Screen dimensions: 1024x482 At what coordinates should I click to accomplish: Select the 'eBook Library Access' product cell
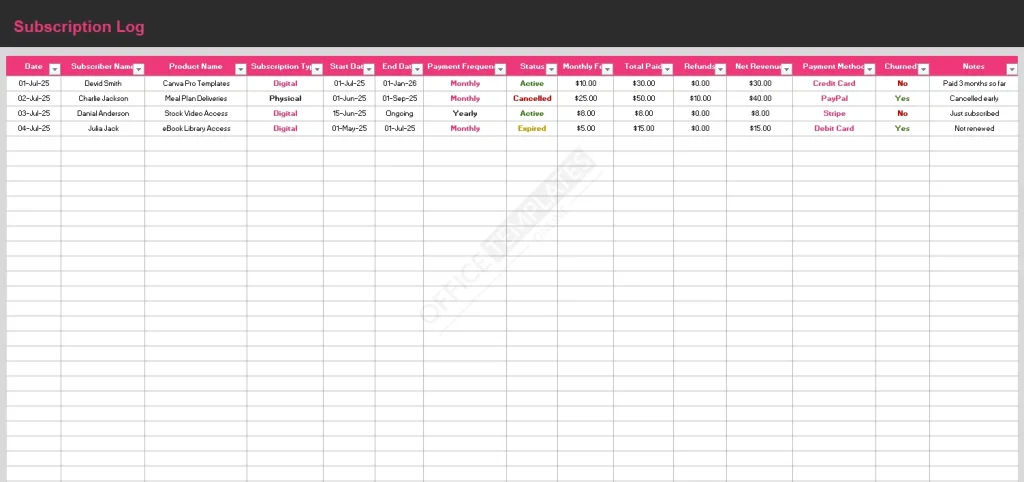click(196, 129)
